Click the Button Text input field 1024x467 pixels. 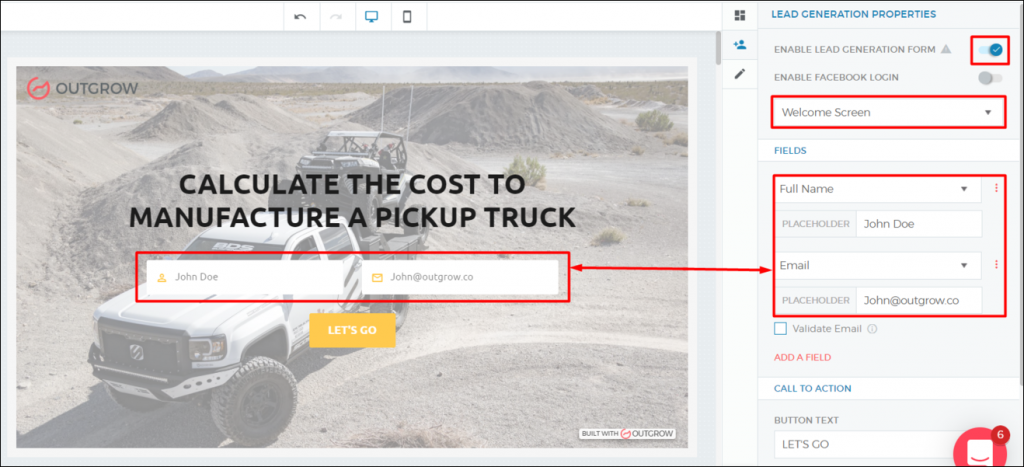pos(860,444)
